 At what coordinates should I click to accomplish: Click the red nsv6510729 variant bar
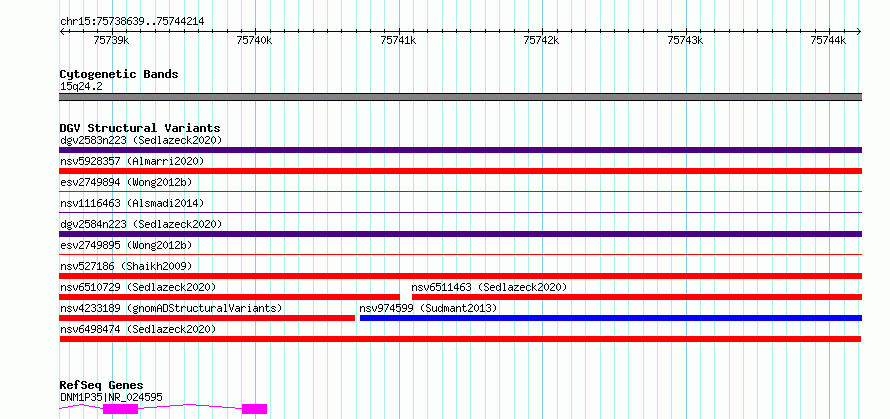point(230,297)
